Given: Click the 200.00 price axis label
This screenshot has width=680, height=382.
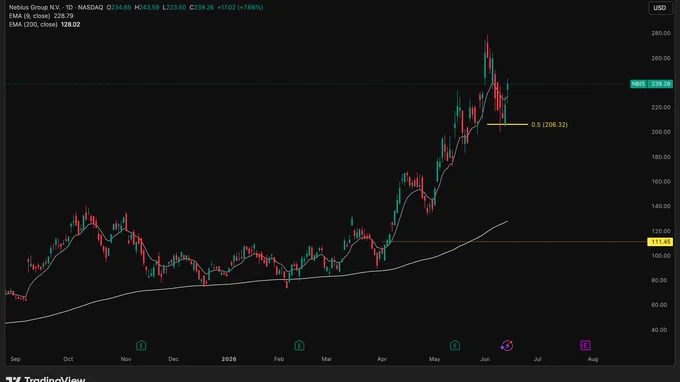Looking at the screenshot, I should tap(661, 132).
